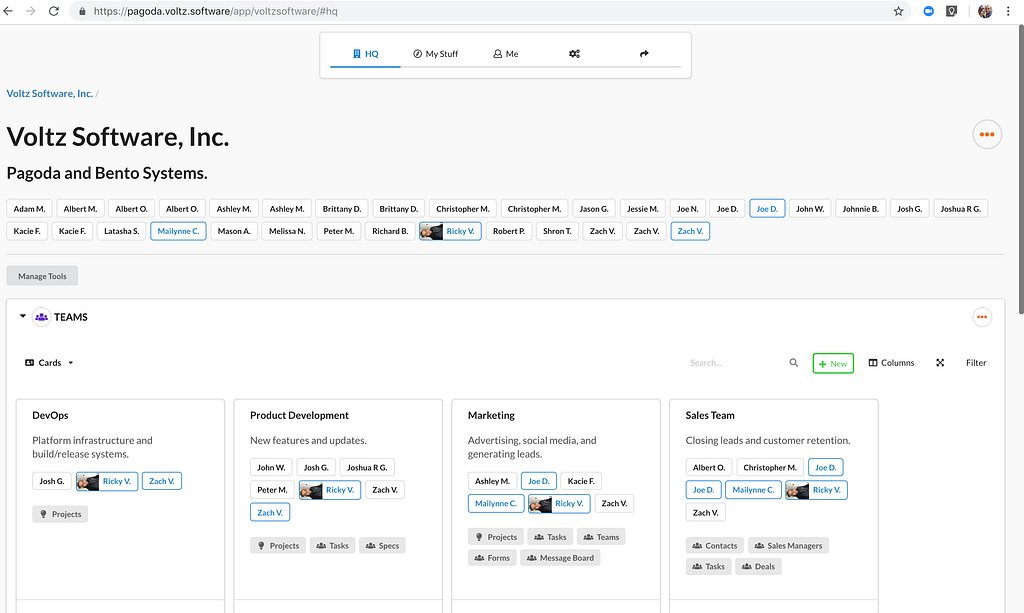This screenshot has height=613, width=1024.
Task: Switch to My Stuff tab
Action: coord(436,54)
